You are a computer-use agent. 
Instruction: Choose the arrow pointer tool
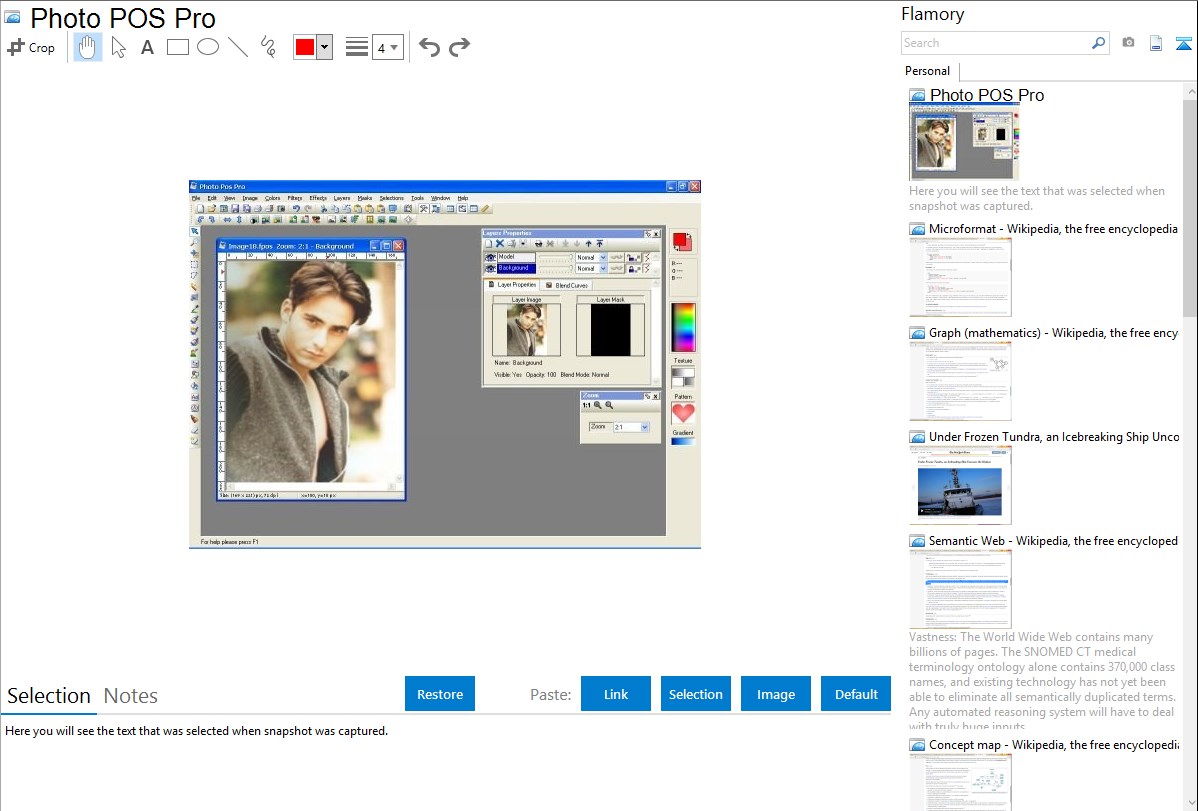click(118, 47)
